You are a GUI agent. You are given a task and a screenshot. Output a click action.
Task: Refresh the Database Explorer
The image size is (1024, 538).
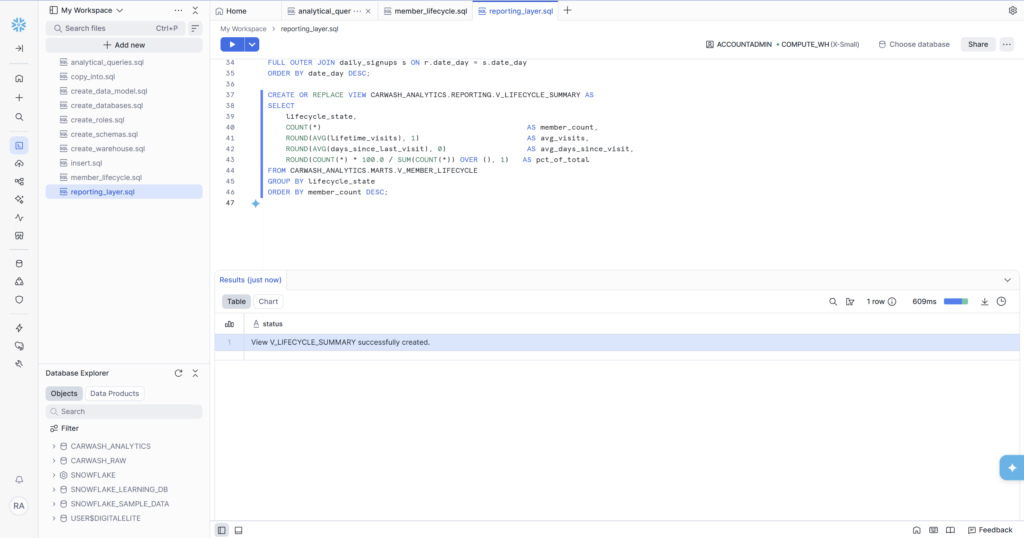click(178, 373)
